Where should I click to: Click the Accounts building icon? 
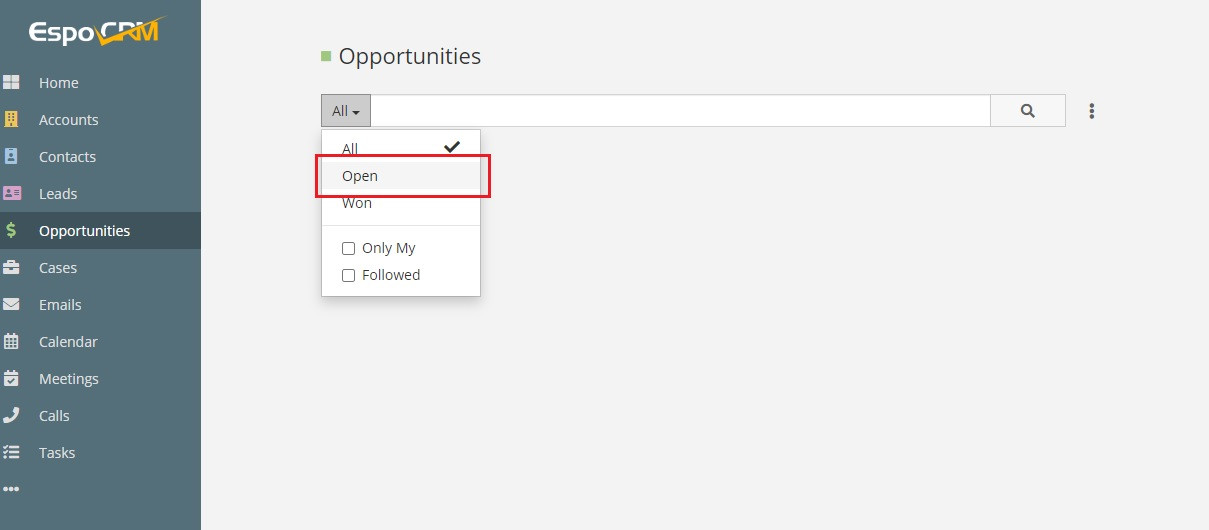(x=11, y=120)
